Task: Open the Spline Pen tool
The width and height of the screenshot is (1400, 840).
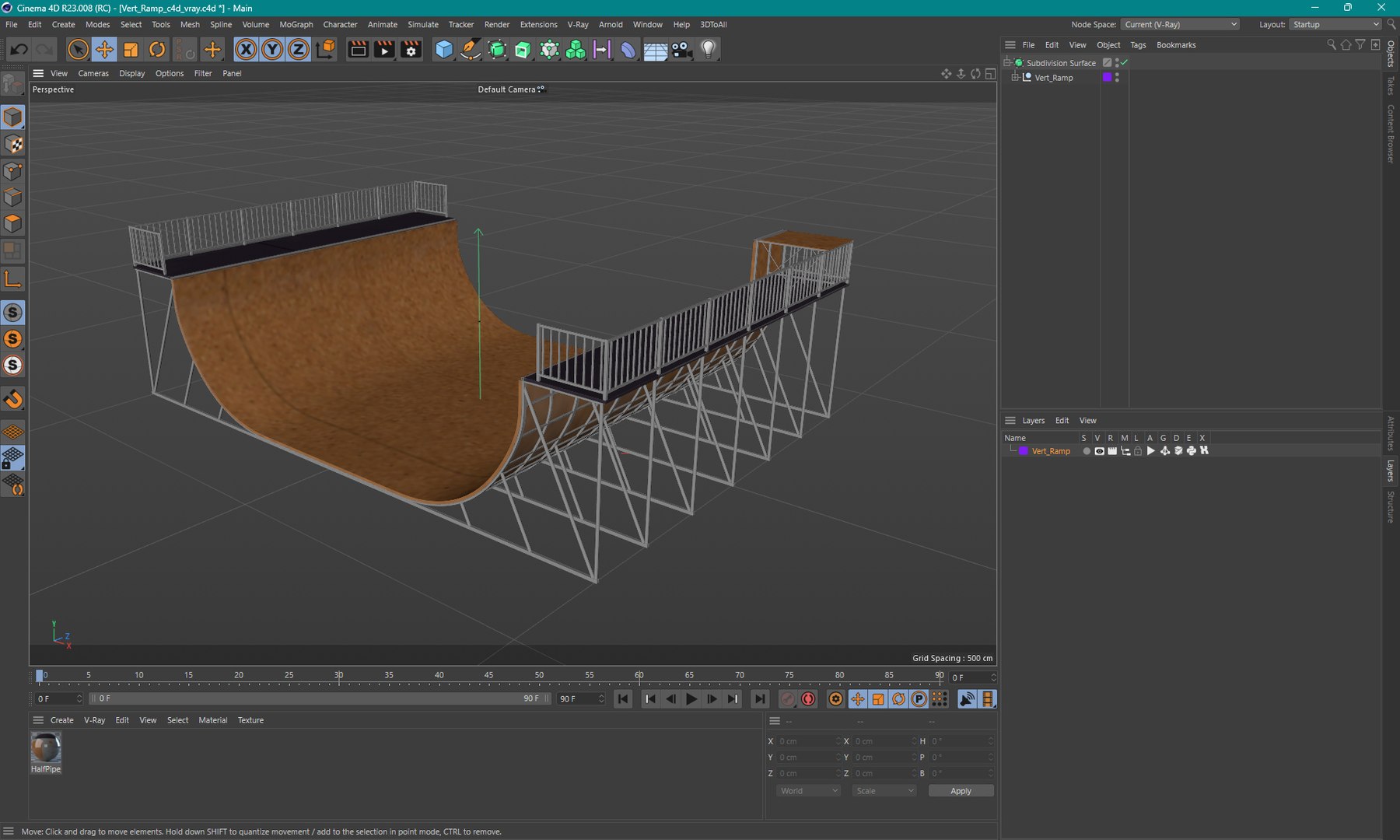Action: pos(471,50)
